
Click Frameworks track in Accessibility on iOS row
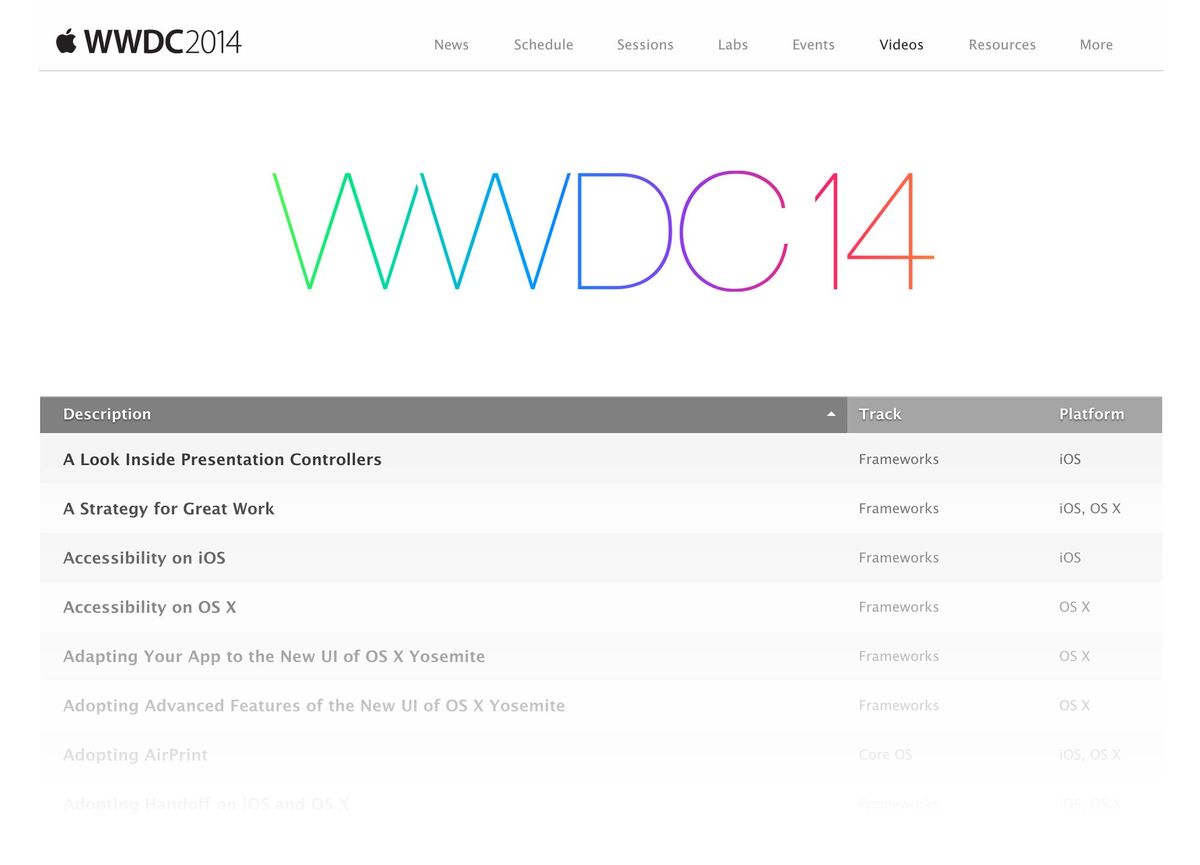(898, 557)
